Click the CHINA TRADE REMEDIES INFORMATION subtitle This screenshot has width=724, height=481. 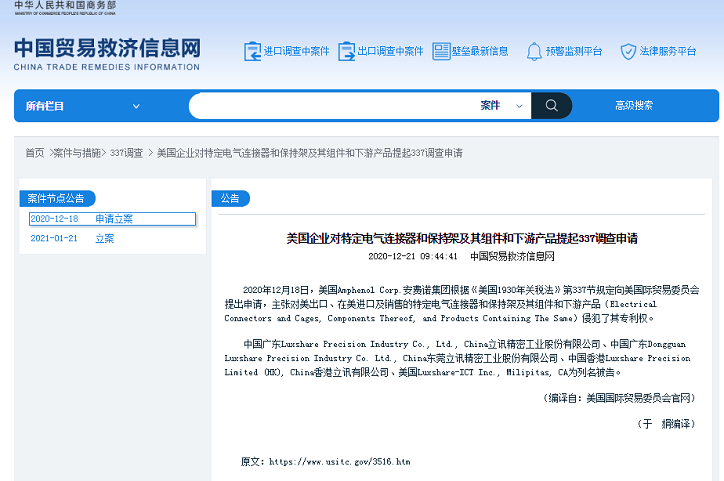pos(107,67)
